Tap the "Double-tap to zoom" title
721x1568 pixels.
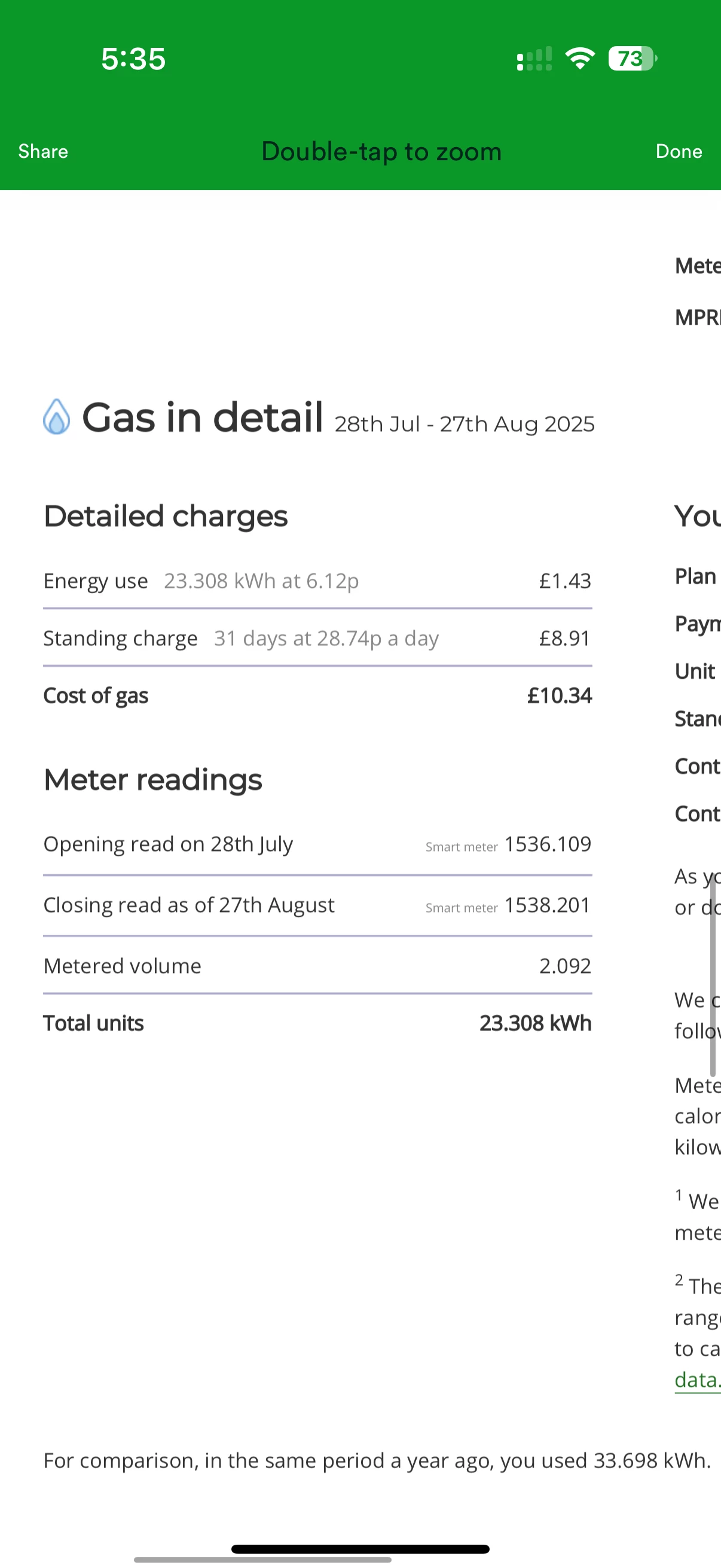pos(381,151)
